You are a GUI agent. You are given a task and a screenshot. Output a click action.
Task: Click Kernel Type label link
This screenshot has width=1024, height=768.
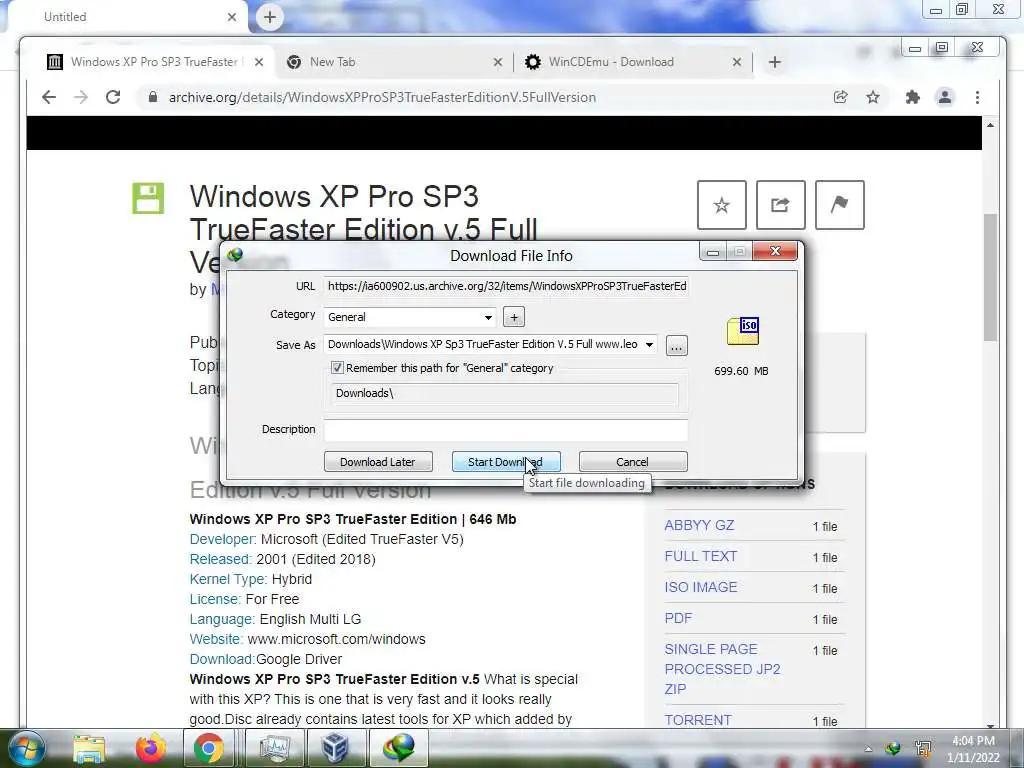pyautogui.click(x=228, y=579)
